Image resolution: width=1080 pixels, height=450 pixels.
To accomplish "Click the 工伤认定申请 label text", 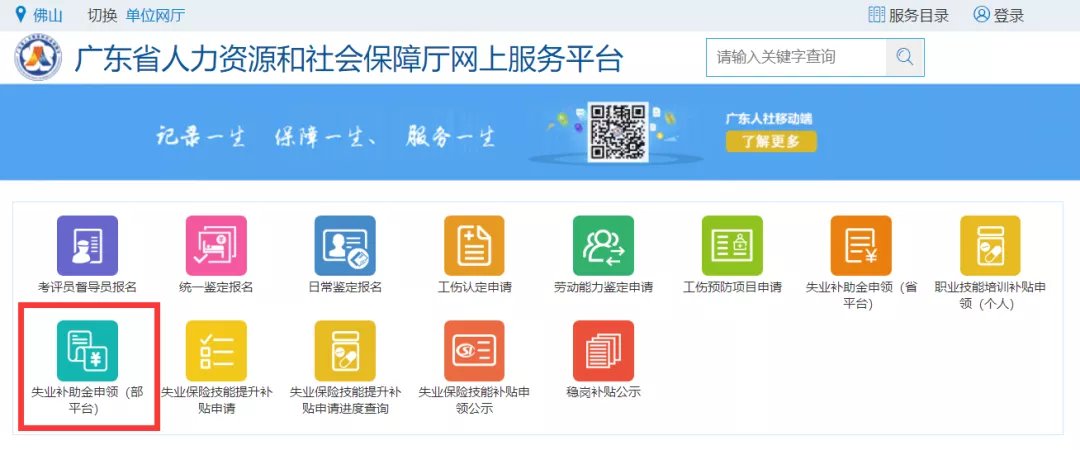I will pyautogui.click(x=474, y=287).
